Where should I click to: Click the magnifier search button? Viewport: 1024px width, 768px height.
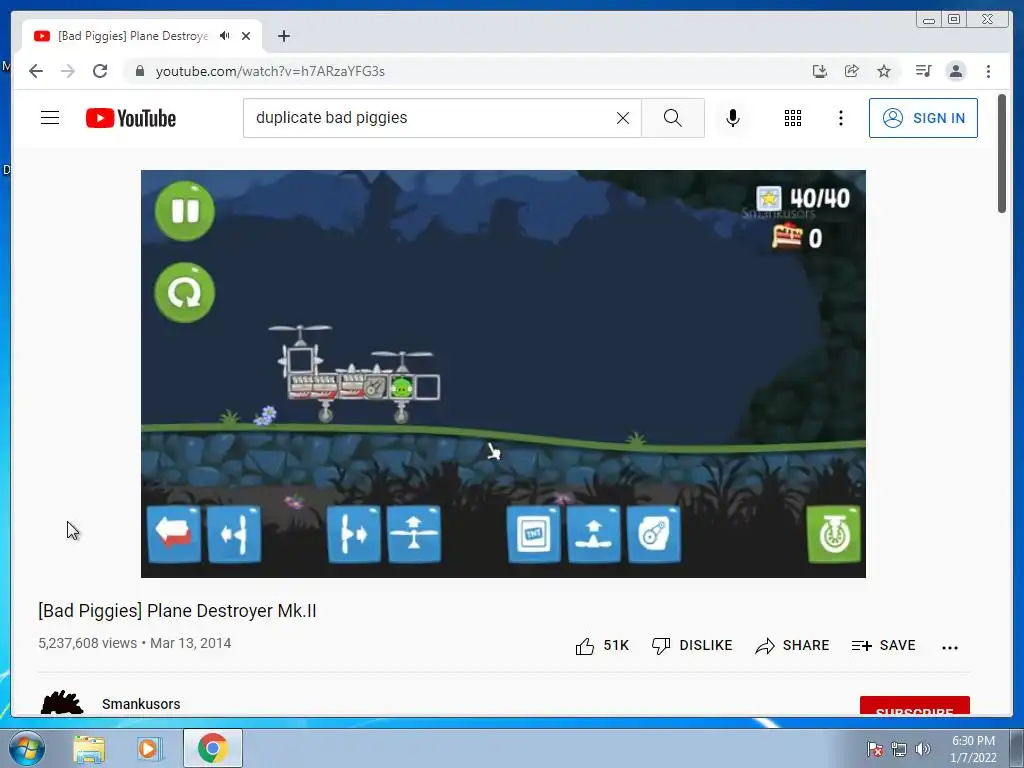coord(673,118)
